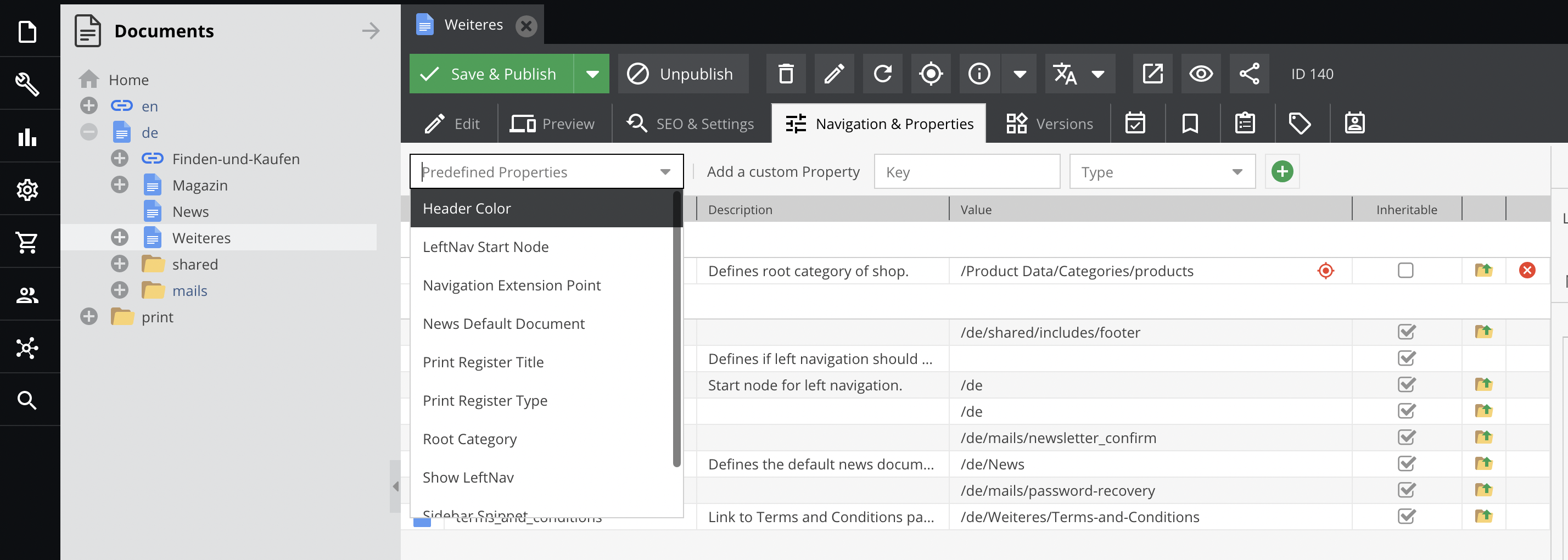Open the translation icon in toolbar

coord(1065,74)
